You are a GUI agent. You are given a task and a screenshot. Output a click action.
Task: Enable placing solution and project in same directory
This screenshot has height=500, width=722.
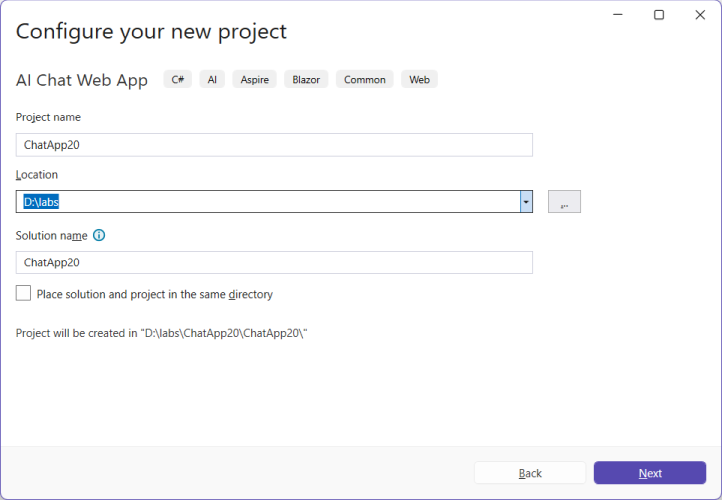pos(24,294)
